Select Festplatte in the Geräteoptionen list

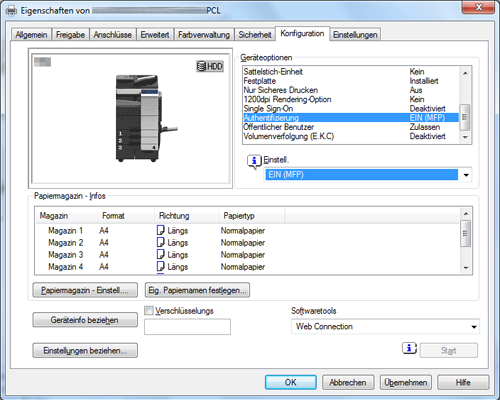coord(351,81)
